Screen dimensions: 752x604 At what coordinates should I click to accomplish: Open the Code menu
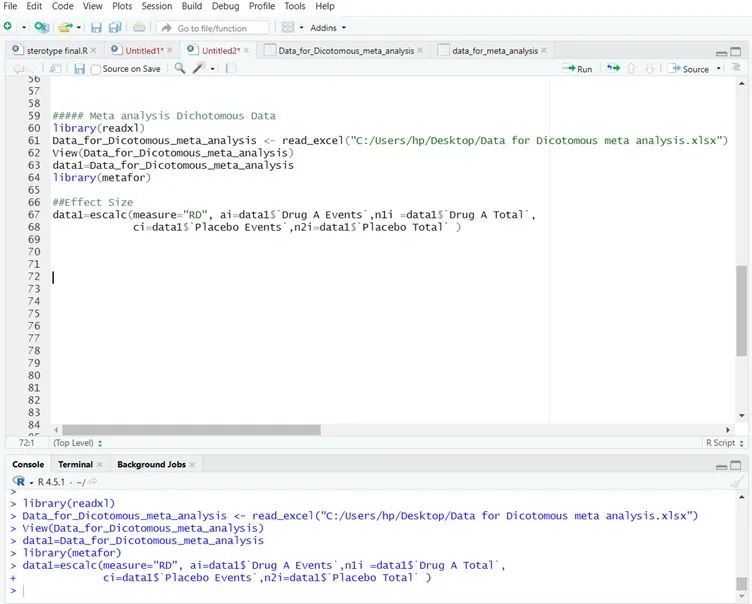click(62, 6)
